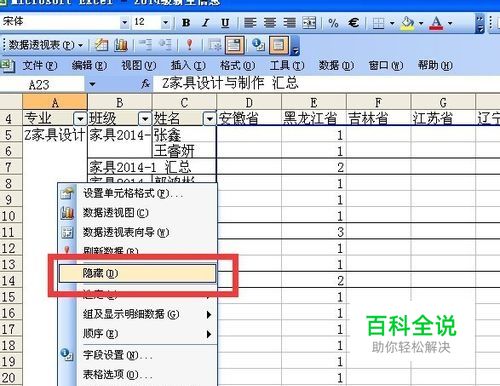
Task: Open the 编辑(E) menu
Action: click(89, 65)
